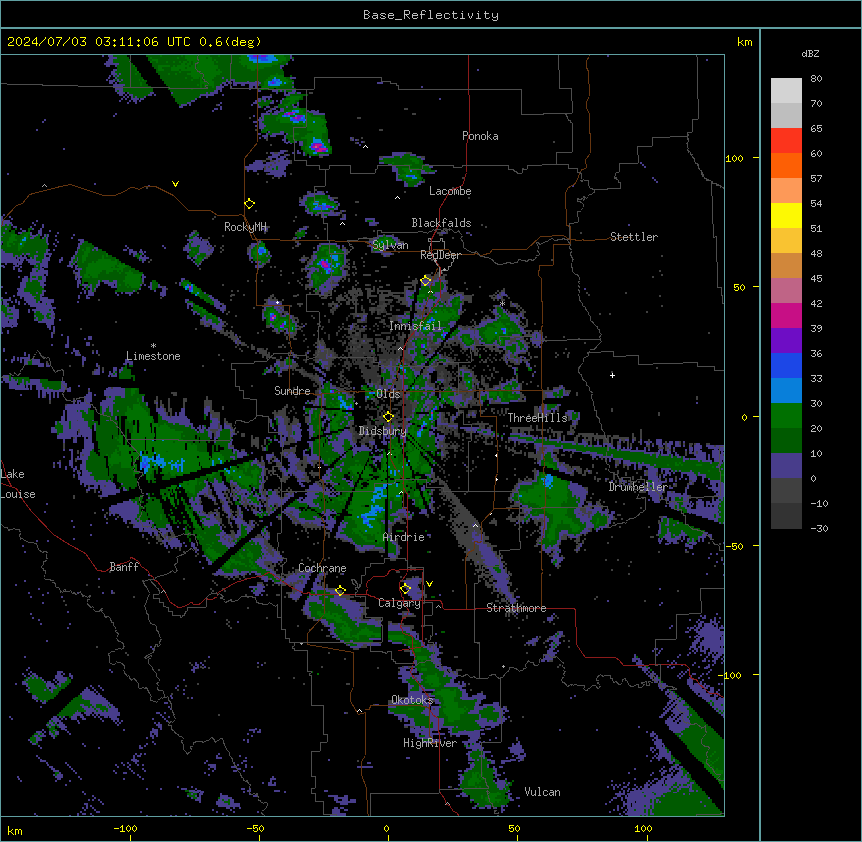Click the RedDeer city label
Viewport: 862px width, 842px height.
[440, 255]
